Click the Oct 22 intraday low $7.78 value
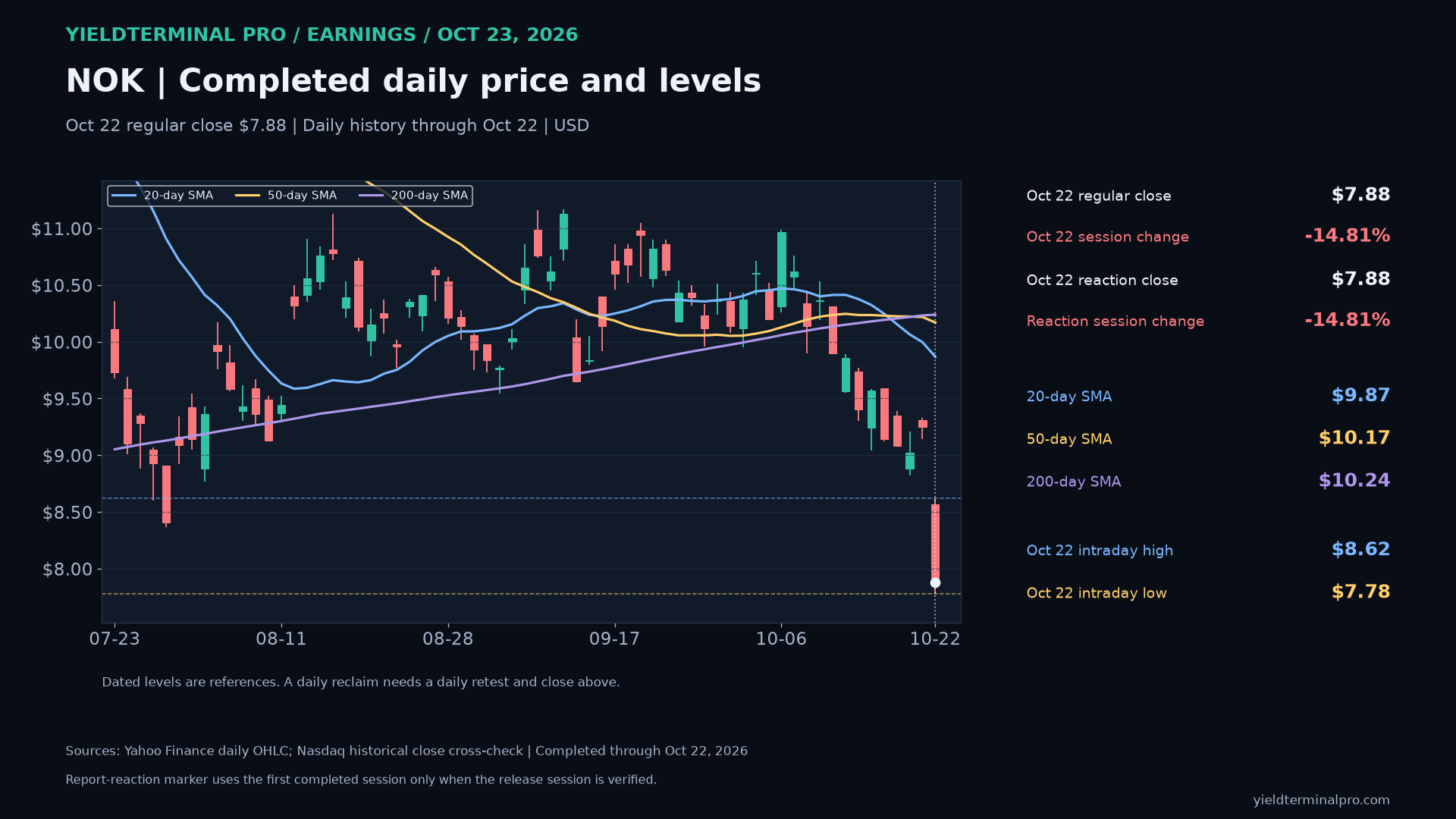The height and width of the screenshot is (819, 1456). pos(1360,592)
